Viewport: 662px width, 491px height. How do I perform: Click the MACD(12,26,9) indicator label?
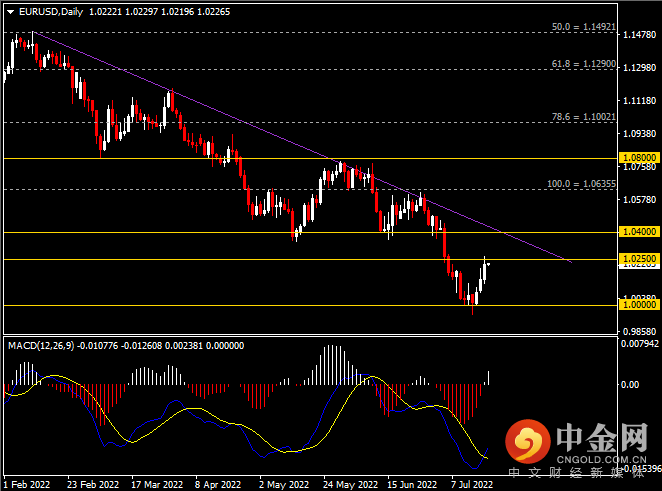41,346
